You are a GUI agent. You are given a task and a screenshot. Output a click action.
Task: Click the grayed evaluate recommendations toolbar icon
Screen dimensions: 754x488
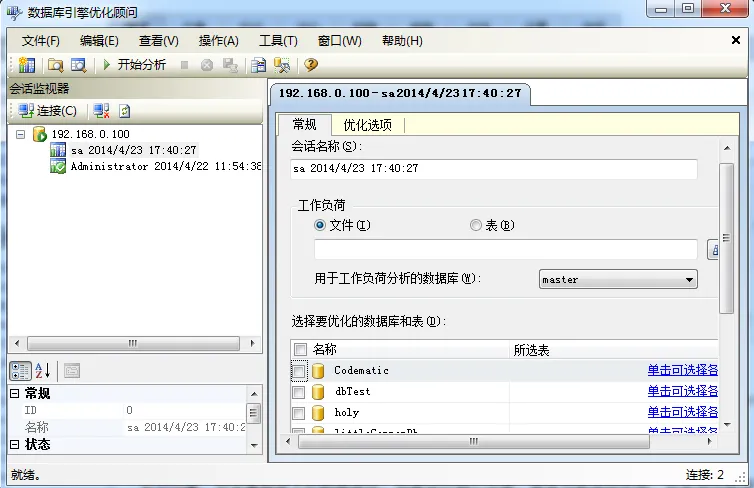[x=230, y=65]
